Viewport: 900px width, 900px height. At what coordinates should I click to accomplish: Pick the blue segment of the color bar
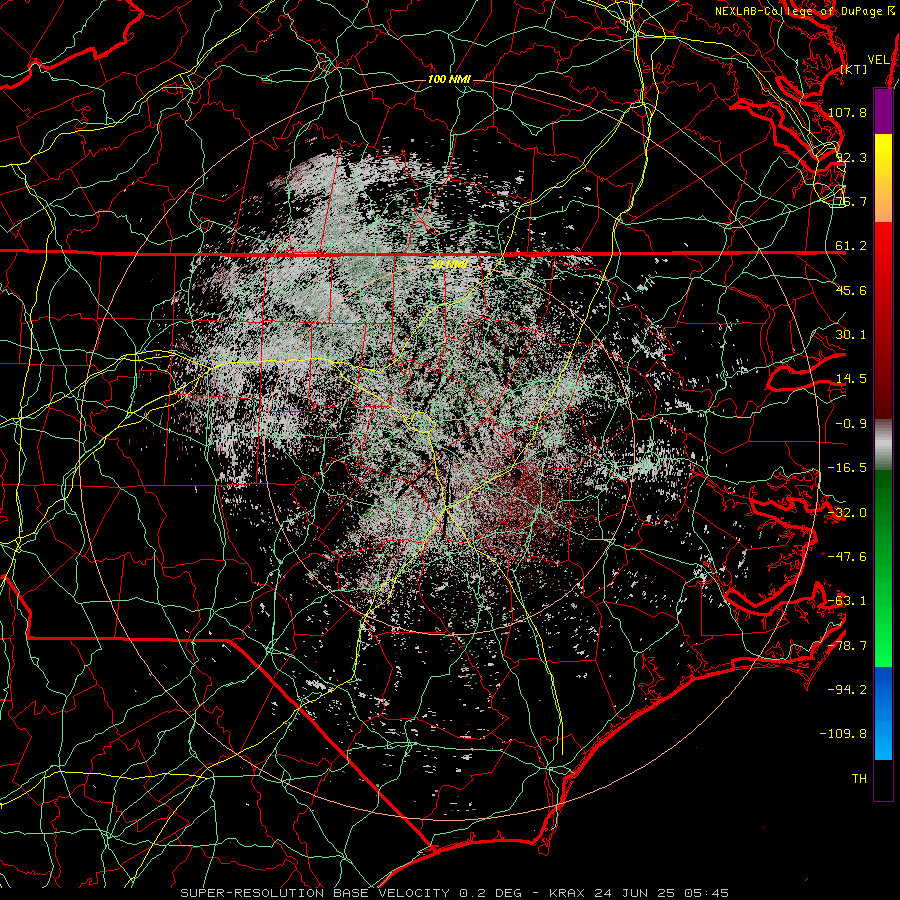(x=883, y=713)
